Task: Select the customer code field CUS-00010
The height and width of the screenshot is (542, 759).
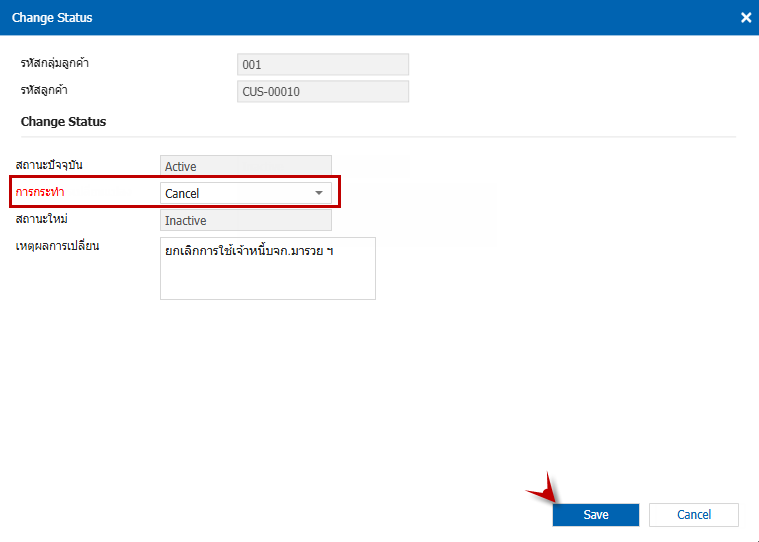Action: (x=324, y=92)
